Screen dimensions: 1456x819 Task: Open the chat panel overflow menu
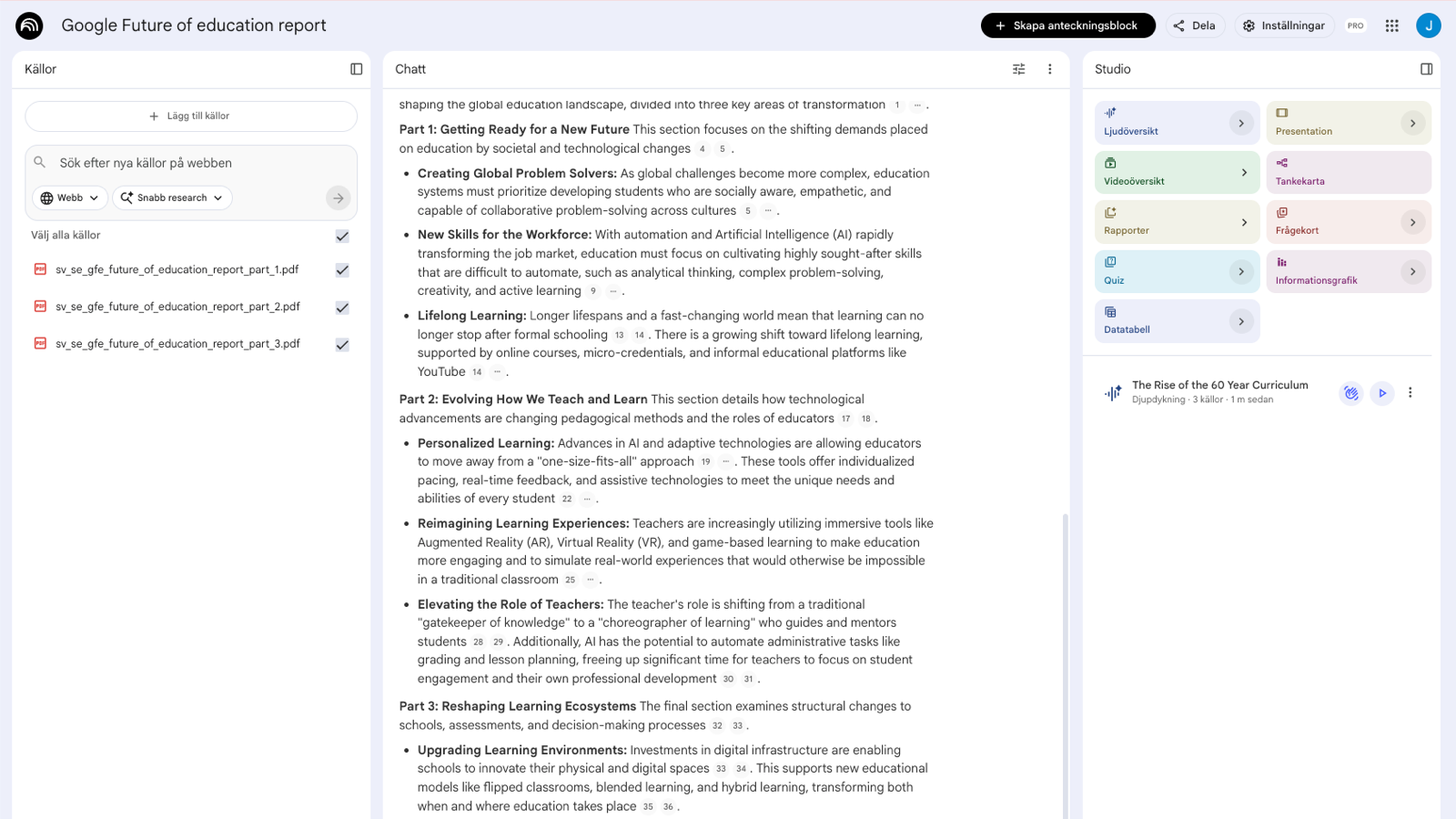(x=1050, y=68)
